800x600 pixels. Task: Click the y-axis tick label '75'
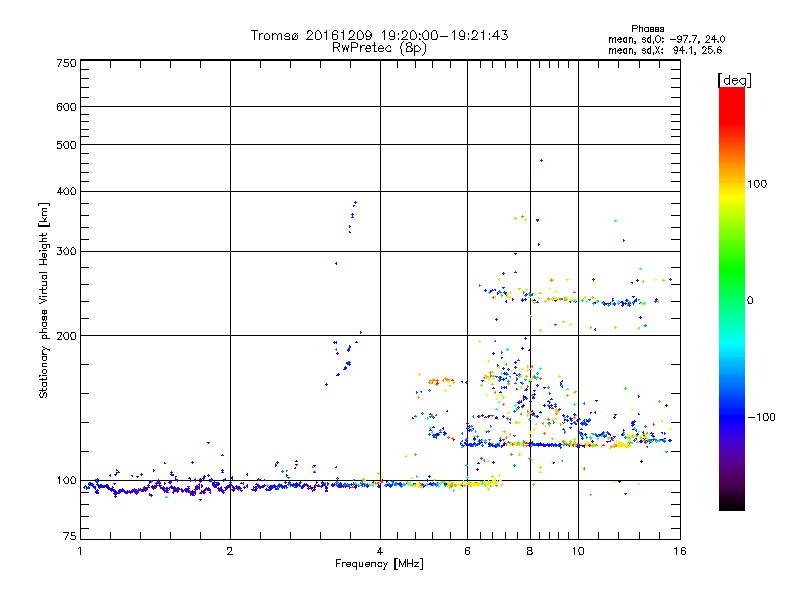tap(70, 536)
